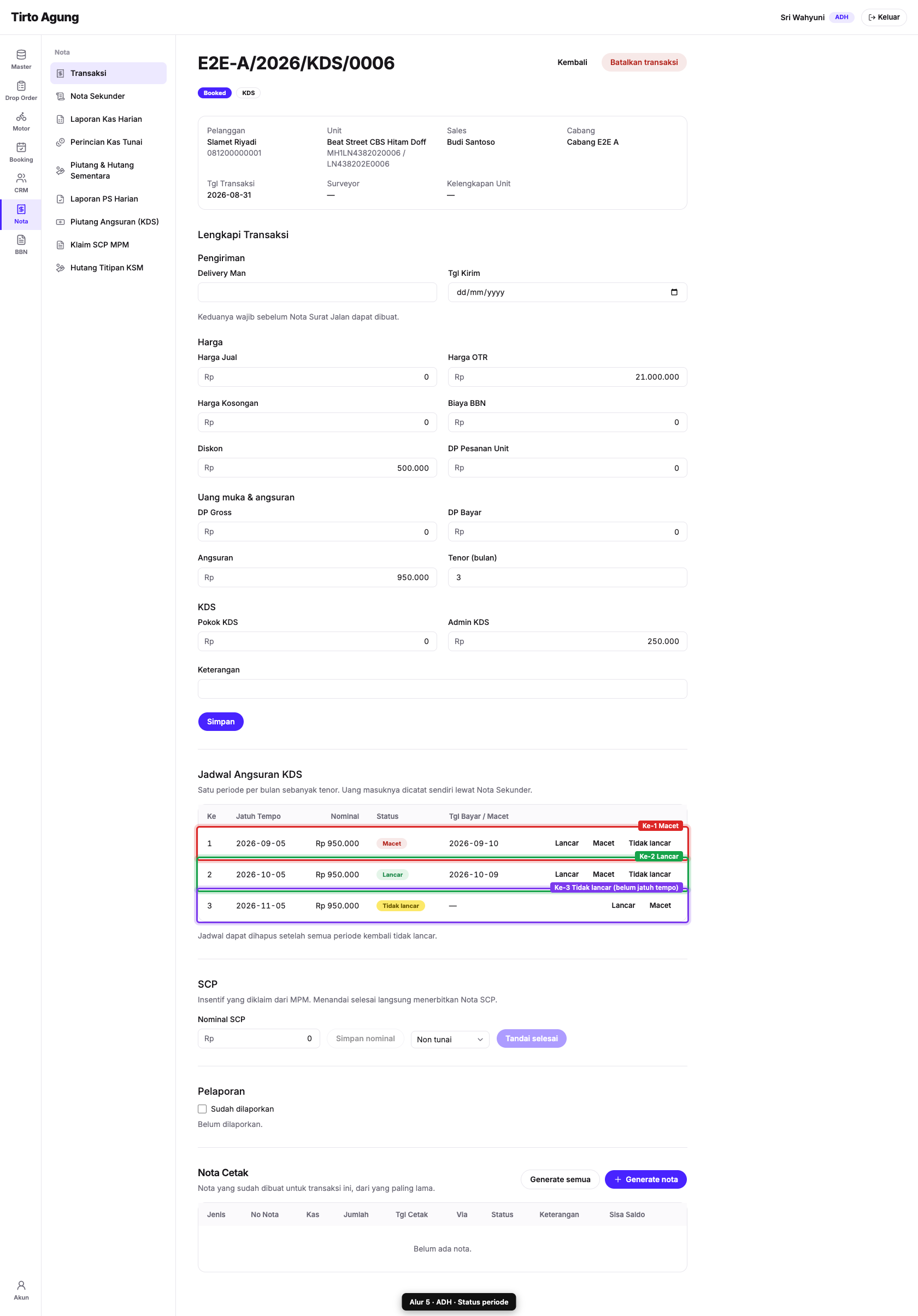Click the Nominal SCP input field
Image resolution: width=918 pixels, height=1316 pixels.
(258, 1038)
